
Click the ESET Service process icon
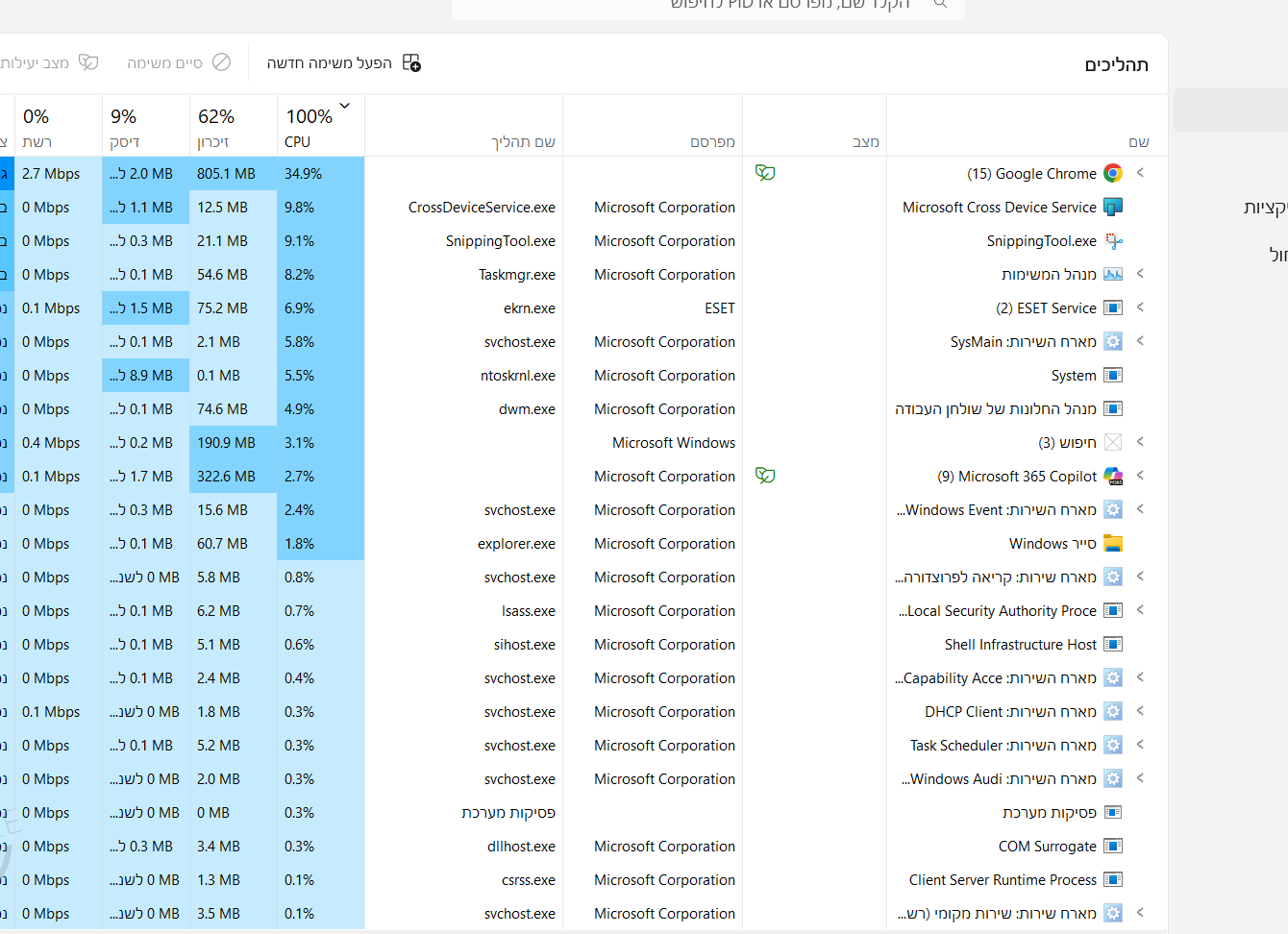click(1113, 307)
